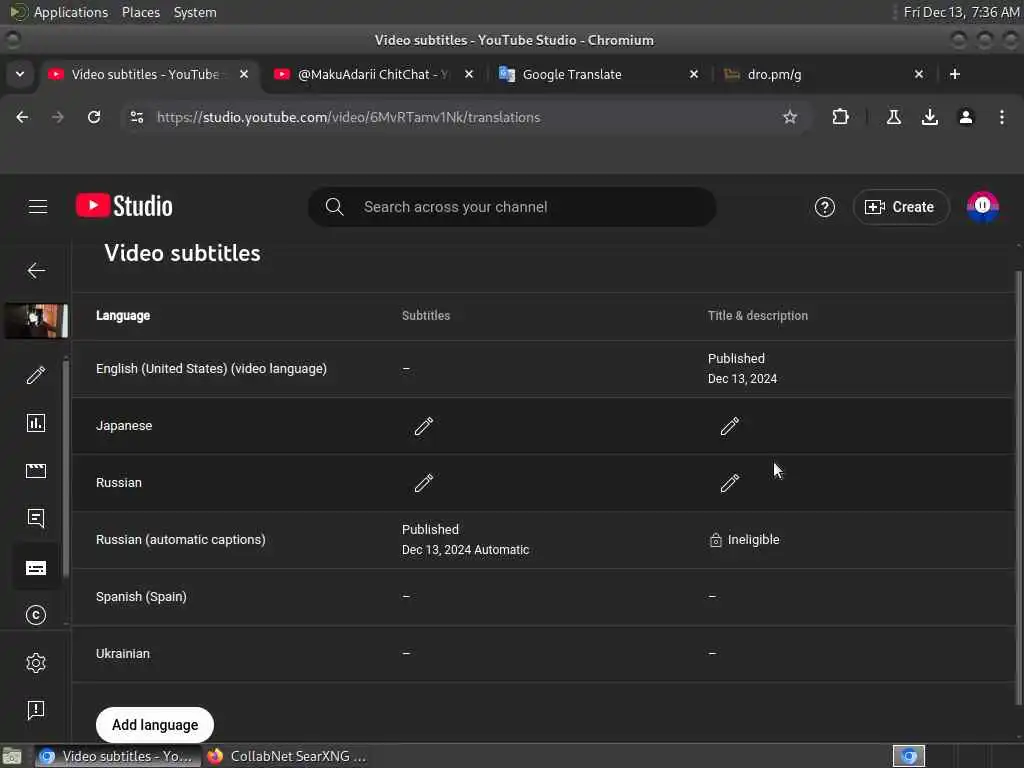Reload the page
1024x768 pixels.
(x=94, y=118)
